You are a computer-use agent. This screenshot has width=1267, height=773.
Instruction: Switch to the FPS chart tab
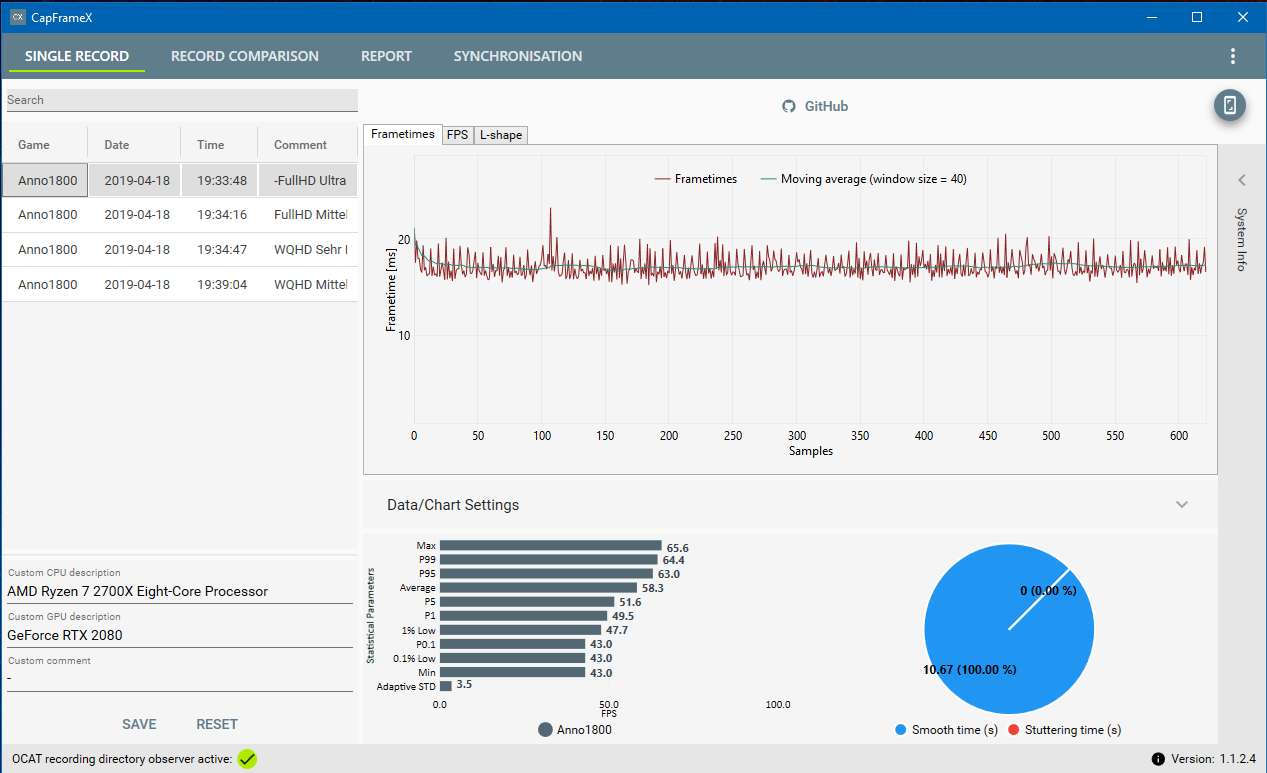click(458, 135)
